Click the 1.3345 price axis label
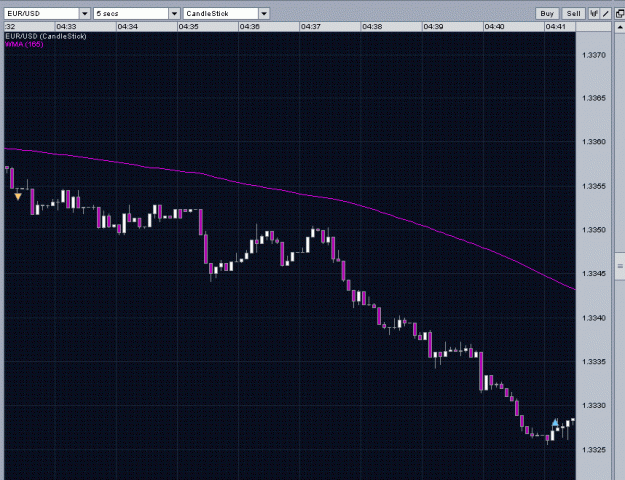The width and height of the screenshot is (625, 480). click(594, 274)
